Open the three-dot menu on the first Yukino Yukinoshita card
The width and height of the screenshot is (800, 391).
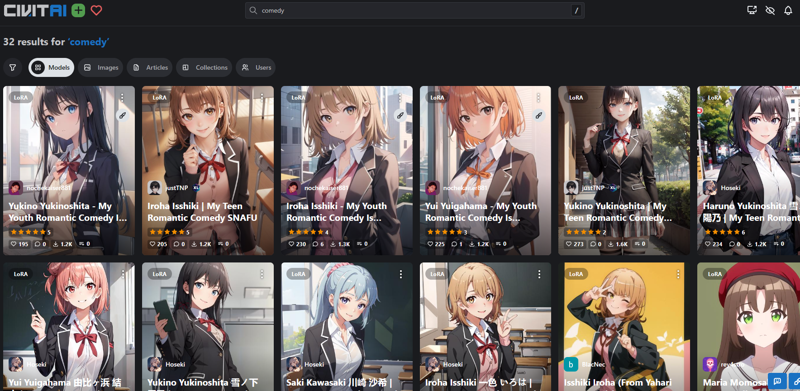click(x=122, y=97)
